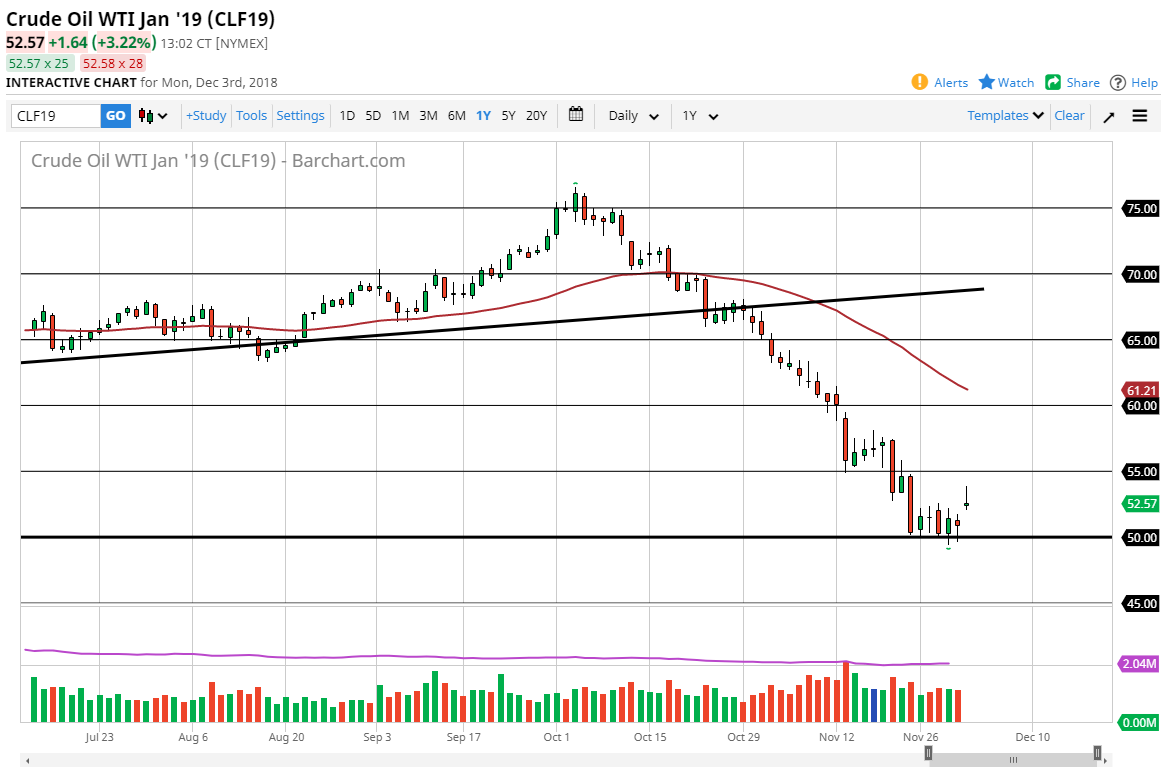Viewport: 1169px width, 767px height.
Task: Open the Templates dropdown
Action: click(1005, 116)
